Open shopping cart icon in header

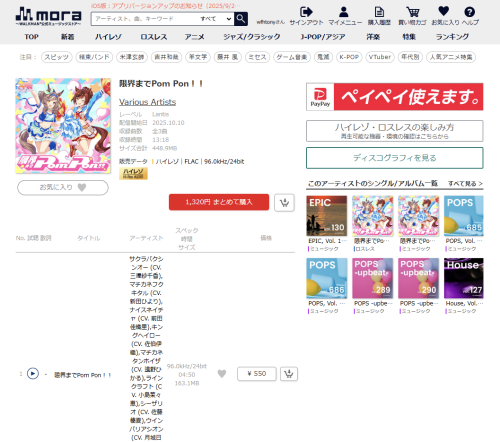[x=413, y=12]
